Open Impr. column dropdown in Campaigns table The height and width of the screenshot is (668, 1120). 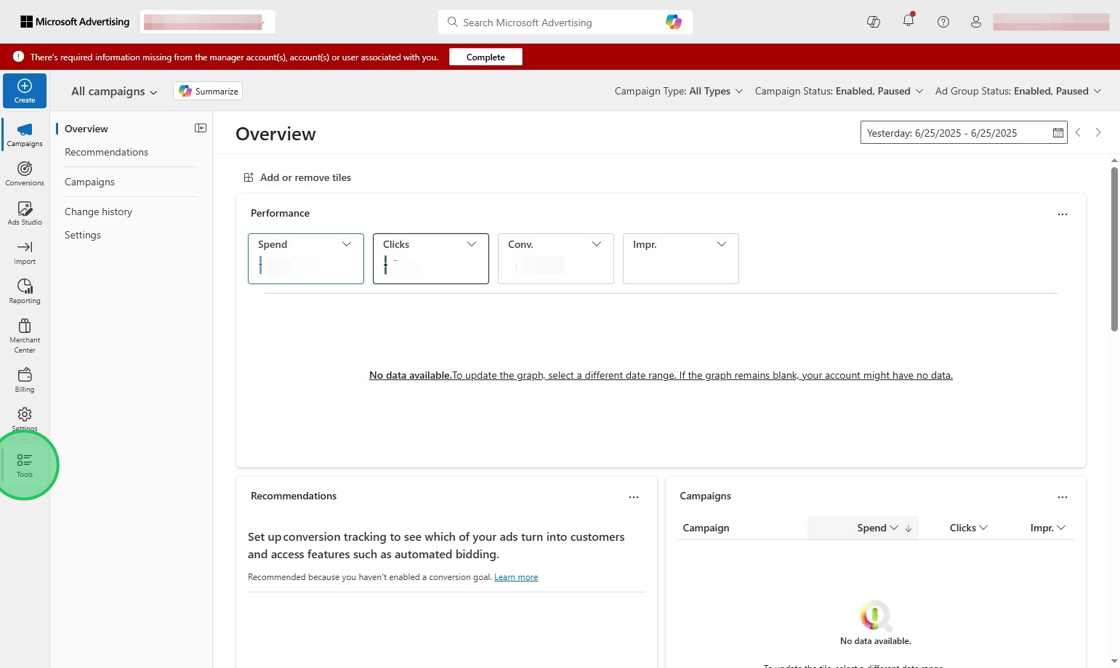1061,528
